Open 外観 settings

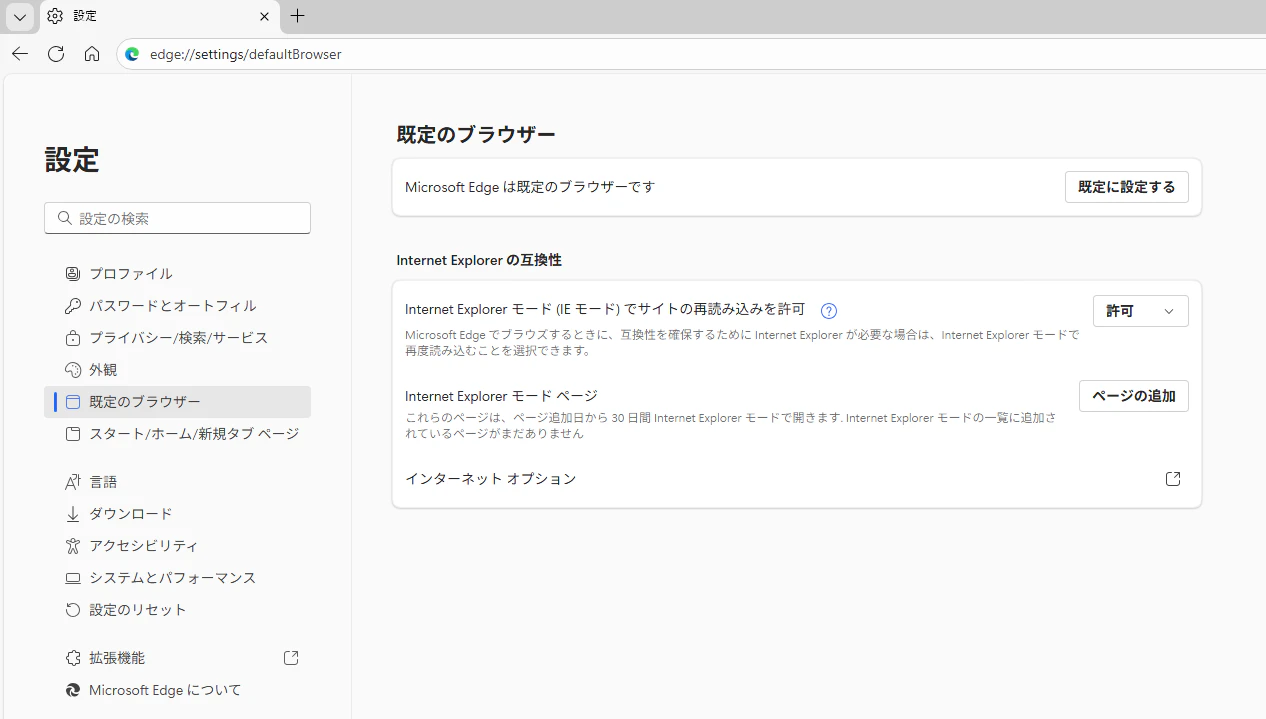coord(177,369)
